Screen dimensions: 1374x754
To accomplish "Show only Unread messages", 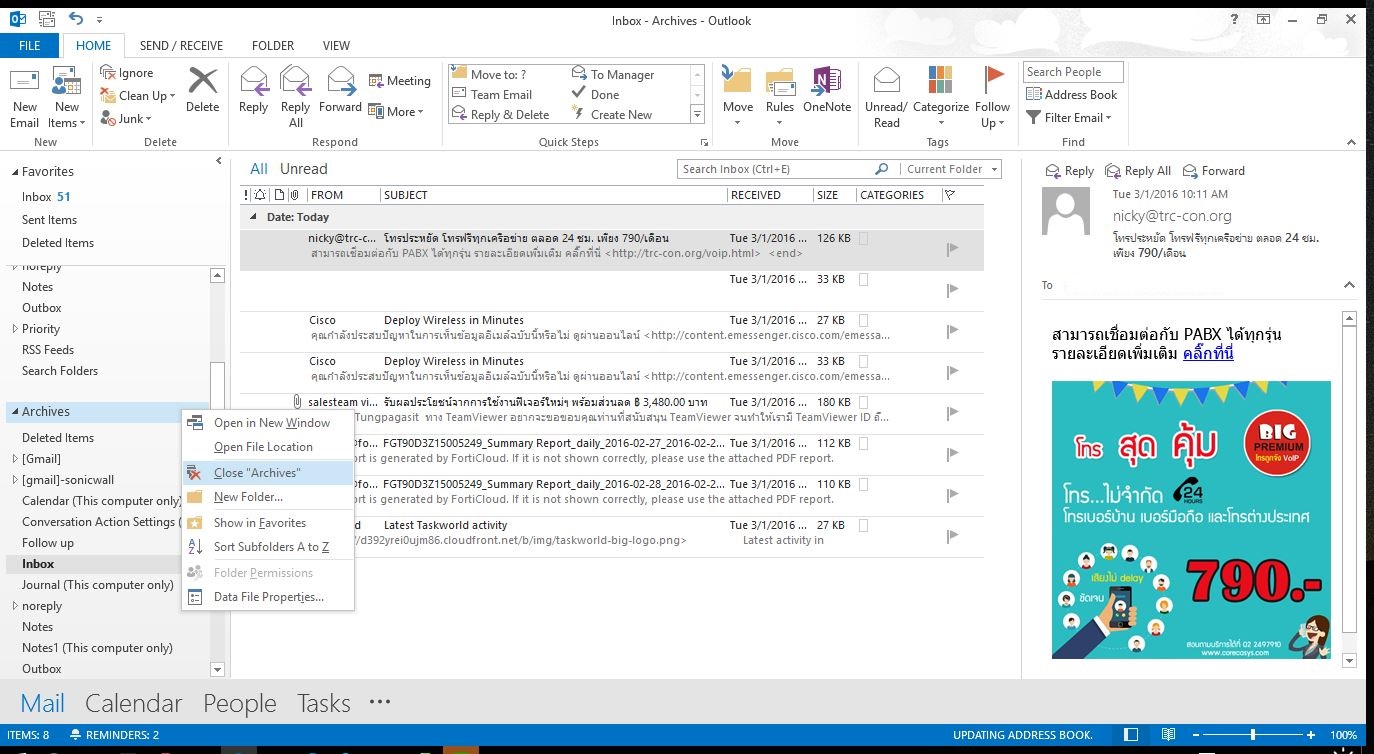I will pyautogui.click(x=303, y=169).
